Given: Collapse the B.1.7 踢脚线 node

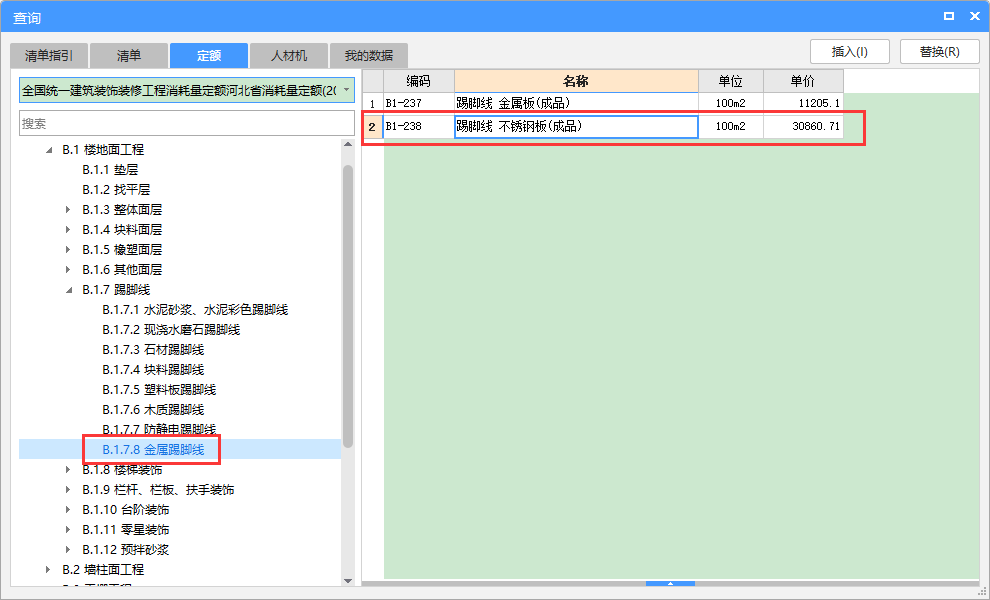Looking at the screenshot, I should pos(69,290).
